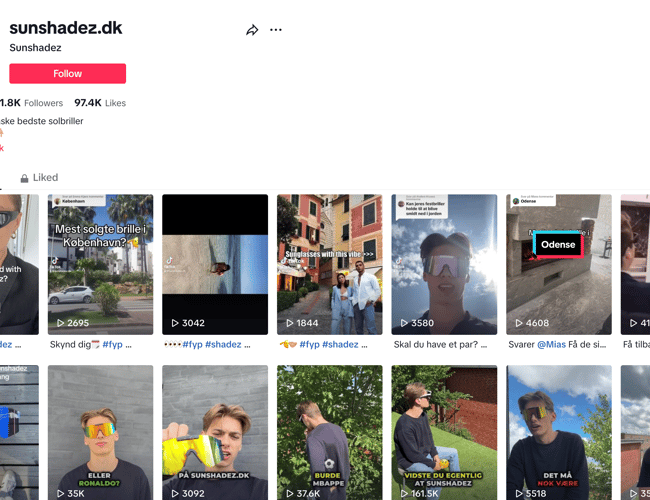Viewport: 650px width, 500px height.
Task: Click the 4608 play count icon
Action: [x=519, y=323]
